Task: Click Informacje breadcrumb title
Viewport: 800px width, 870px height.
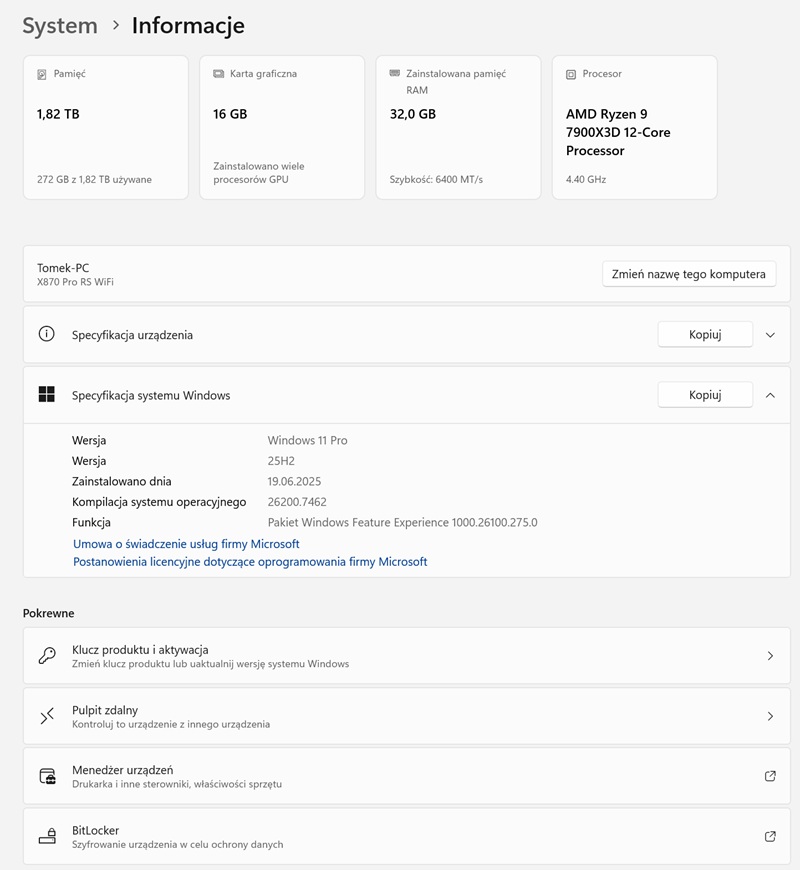Action: pos(188,26)
